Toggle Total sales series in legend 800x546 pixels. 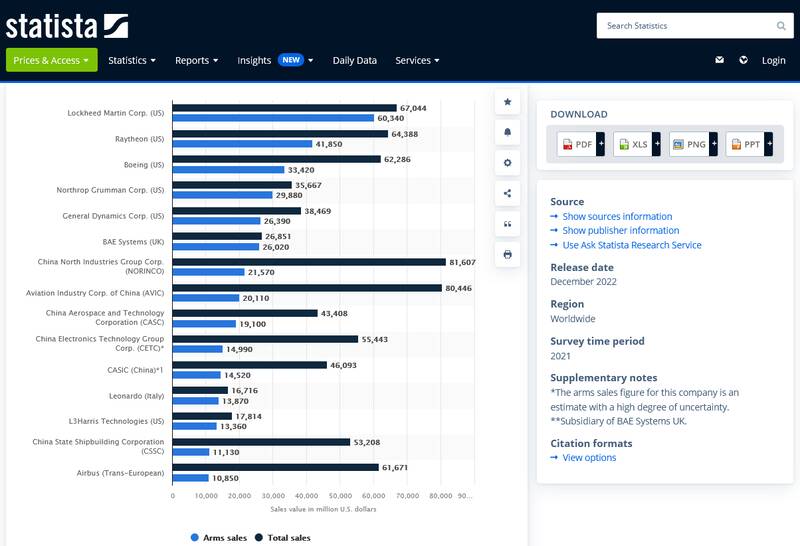[282, 538]
